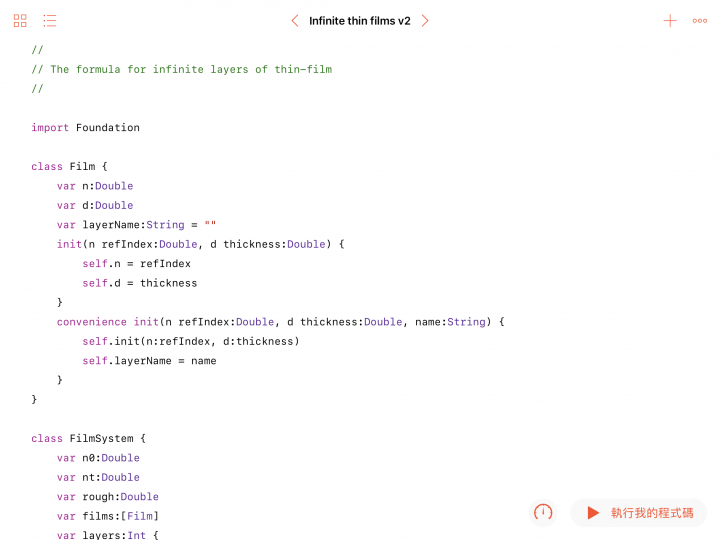The height and width of the screenshot is (540, 720).
Task: Open the three-dots more options menu
Action: tap(700, 21)
